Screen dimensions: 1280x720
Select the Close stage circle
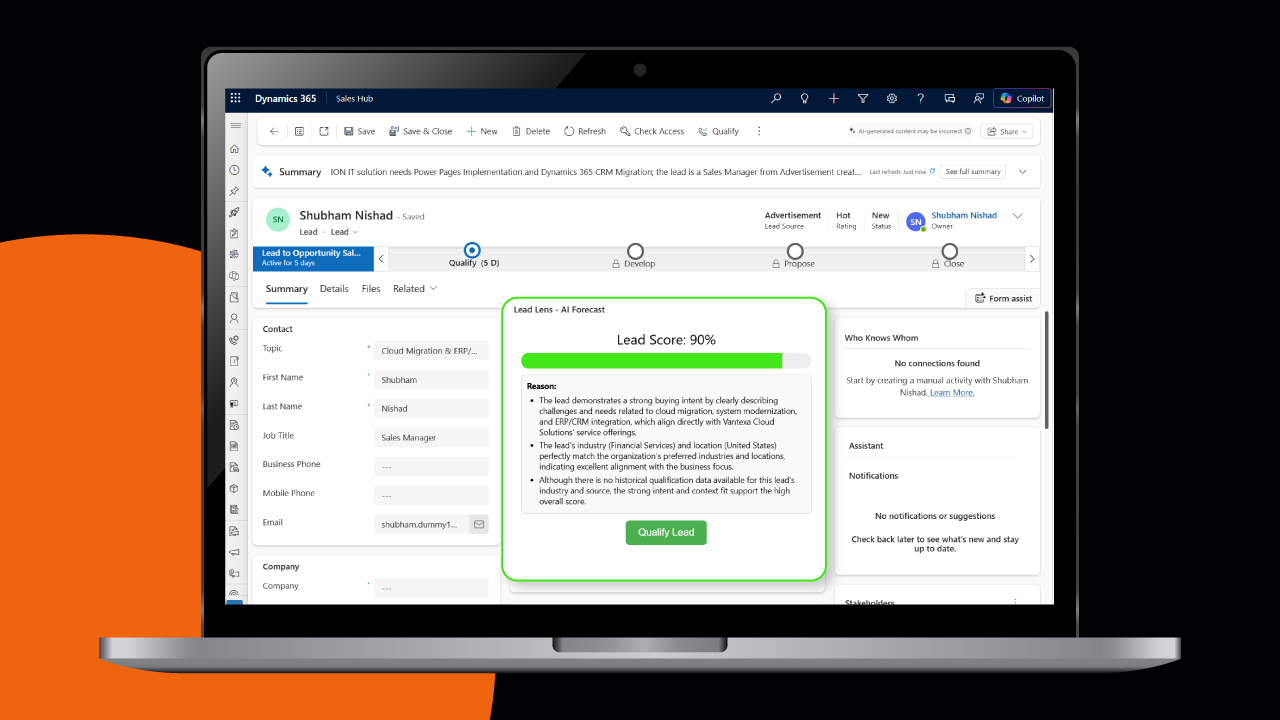pyautogui.click(x=950, y=251)
